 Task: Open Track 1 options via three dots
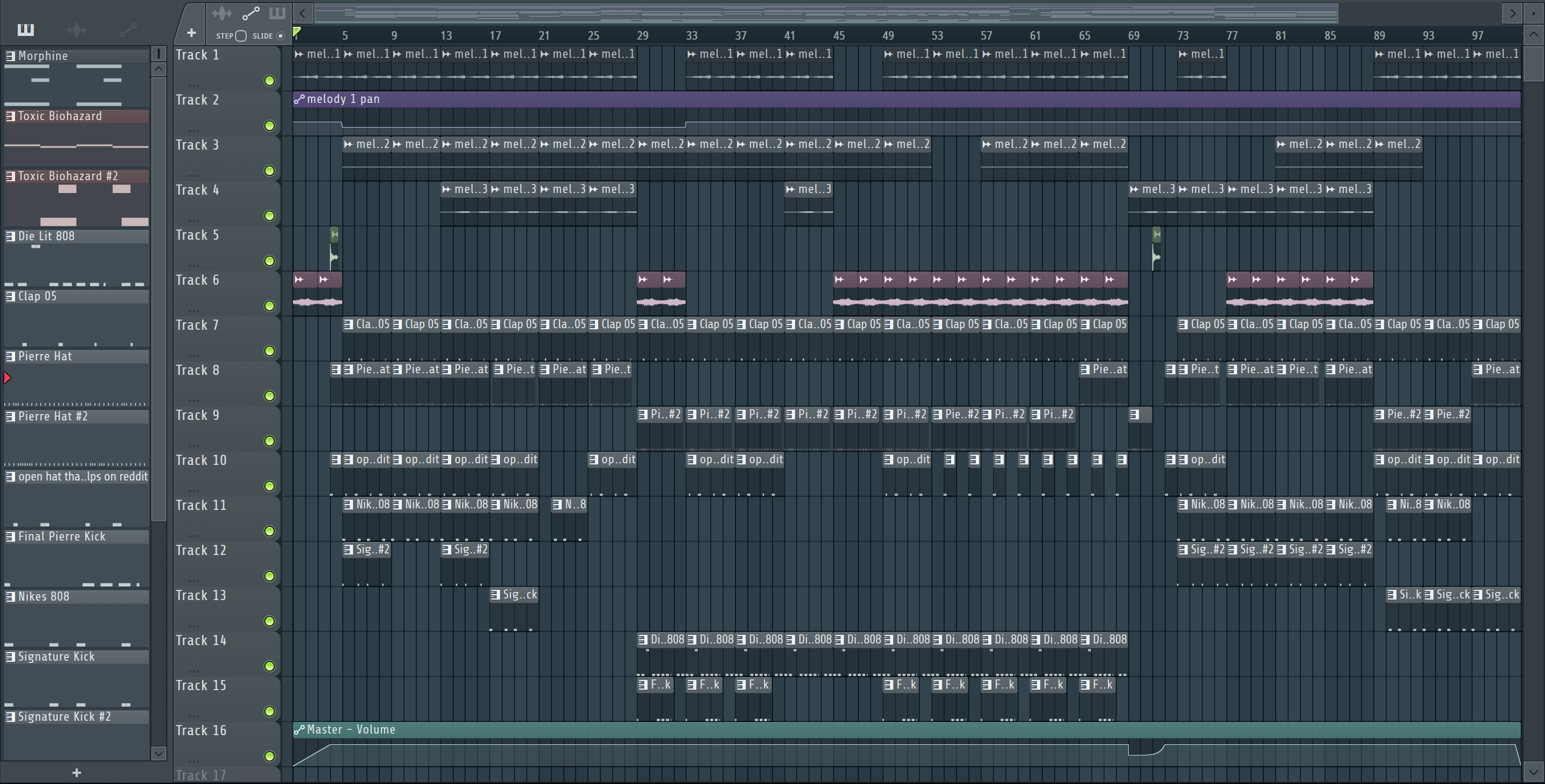tap(193, 85)
